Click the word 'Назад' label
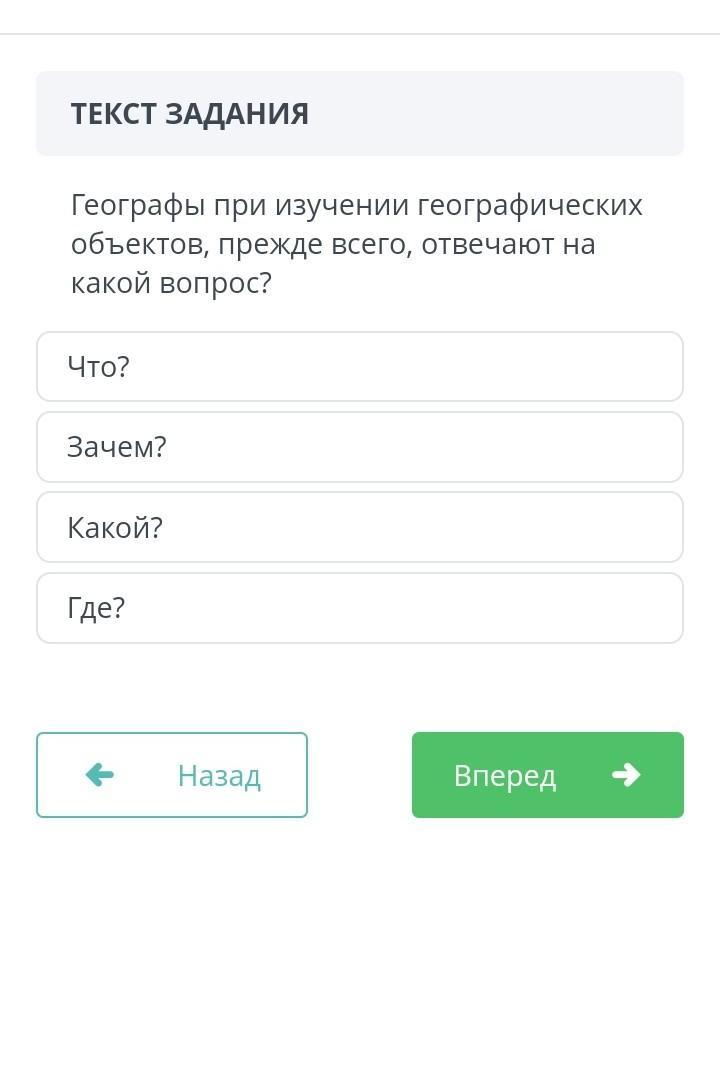 click(219, 776)
